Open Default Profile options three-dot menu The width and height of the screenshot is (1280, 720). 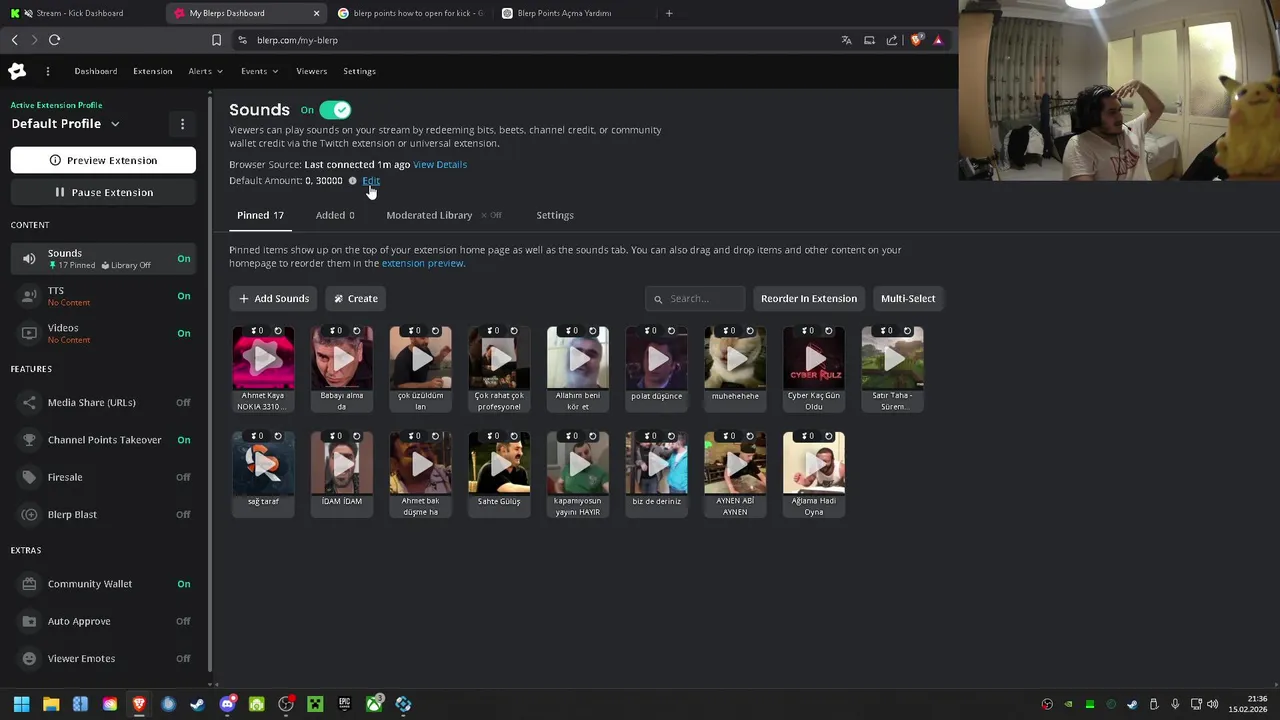click(182, 124)
